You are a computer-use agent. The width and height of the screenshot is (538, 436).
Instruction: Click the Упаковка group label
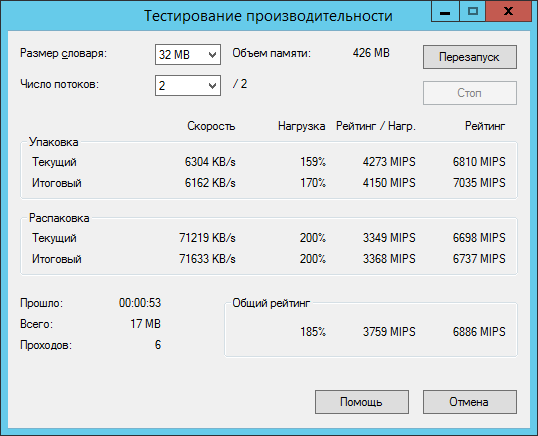point(54,142)
